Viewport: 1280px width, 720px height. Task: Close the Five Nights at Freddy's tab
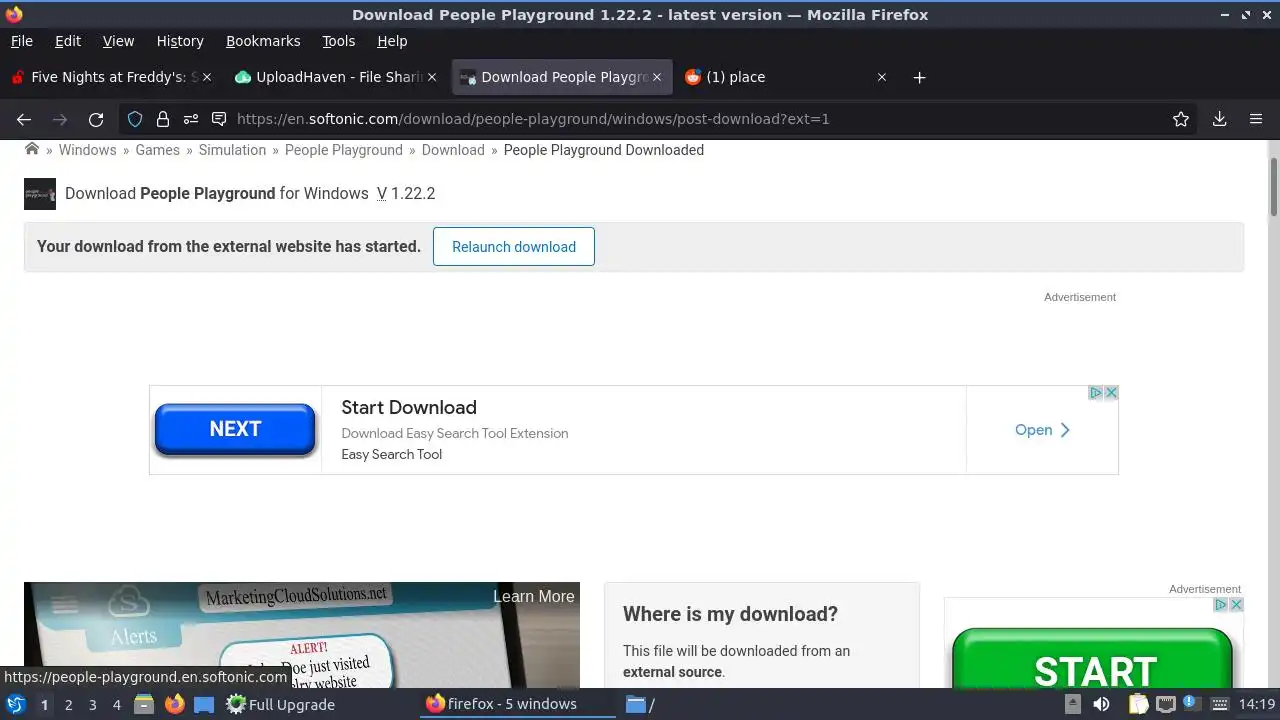[x=207, y=77]
